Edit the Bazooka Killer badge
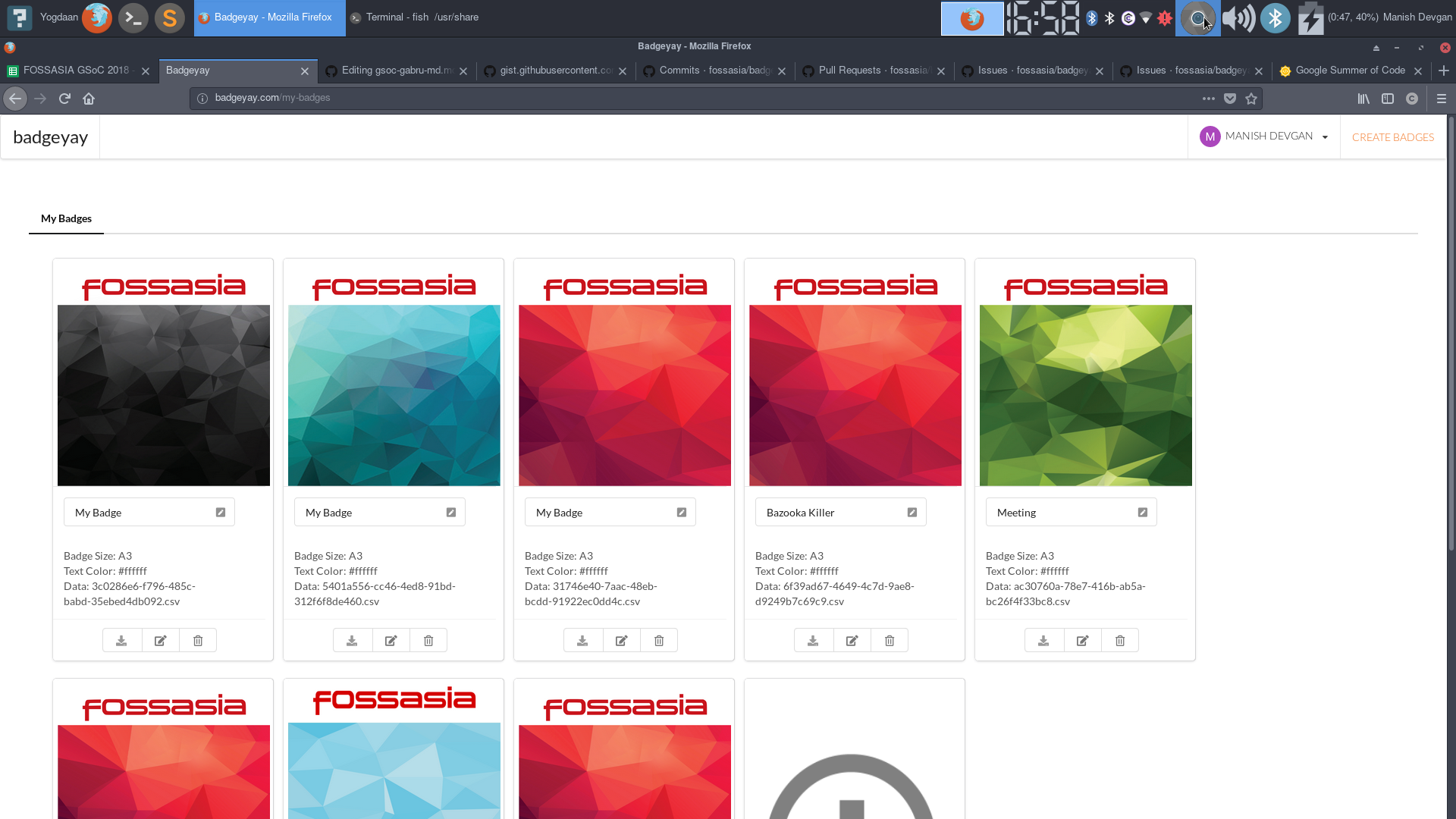1456x819 pixels. pyautogui.click(x=852, y=641)
